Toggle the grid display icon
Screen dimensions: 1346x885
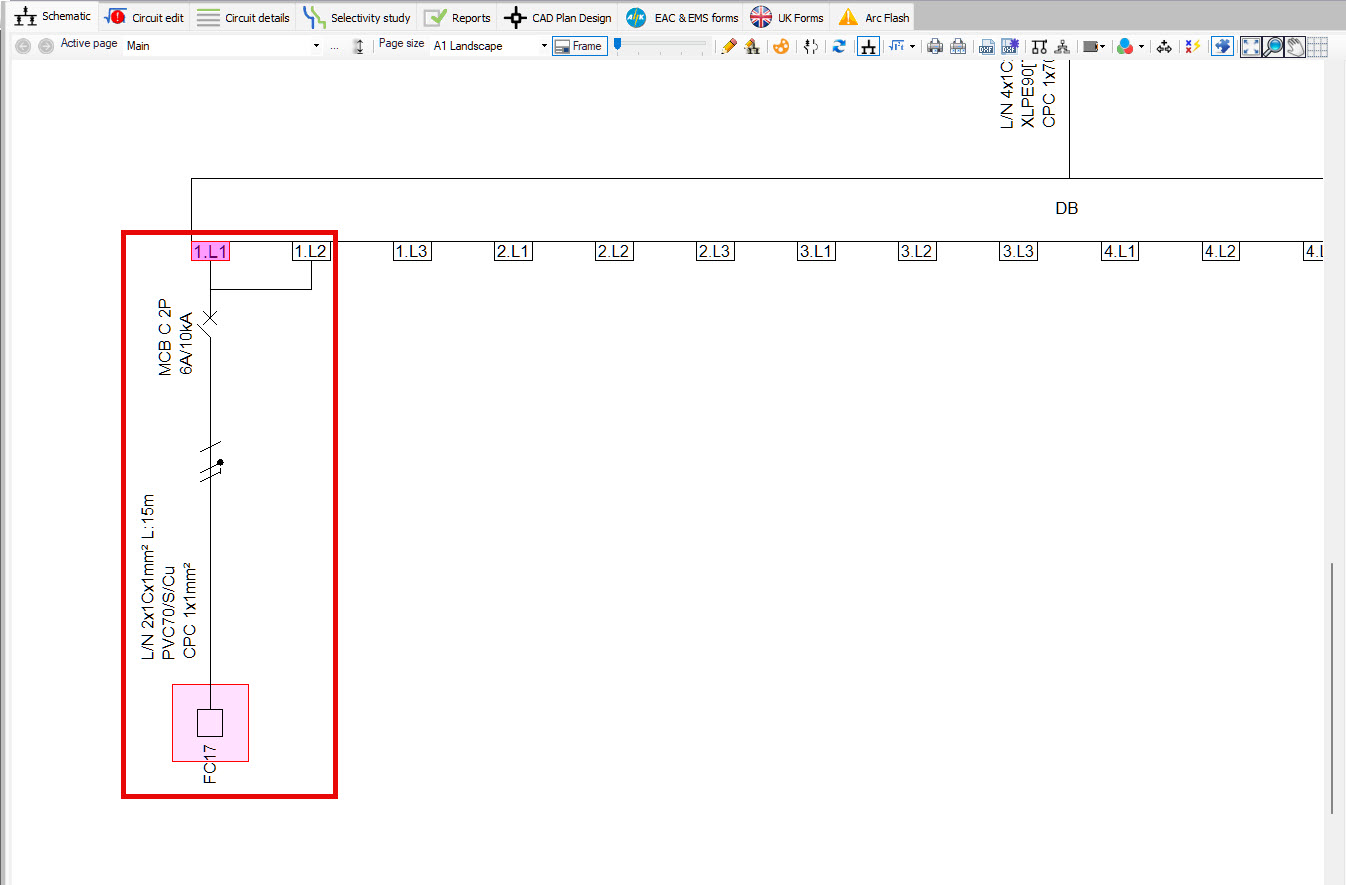[x=1317, y=46]
